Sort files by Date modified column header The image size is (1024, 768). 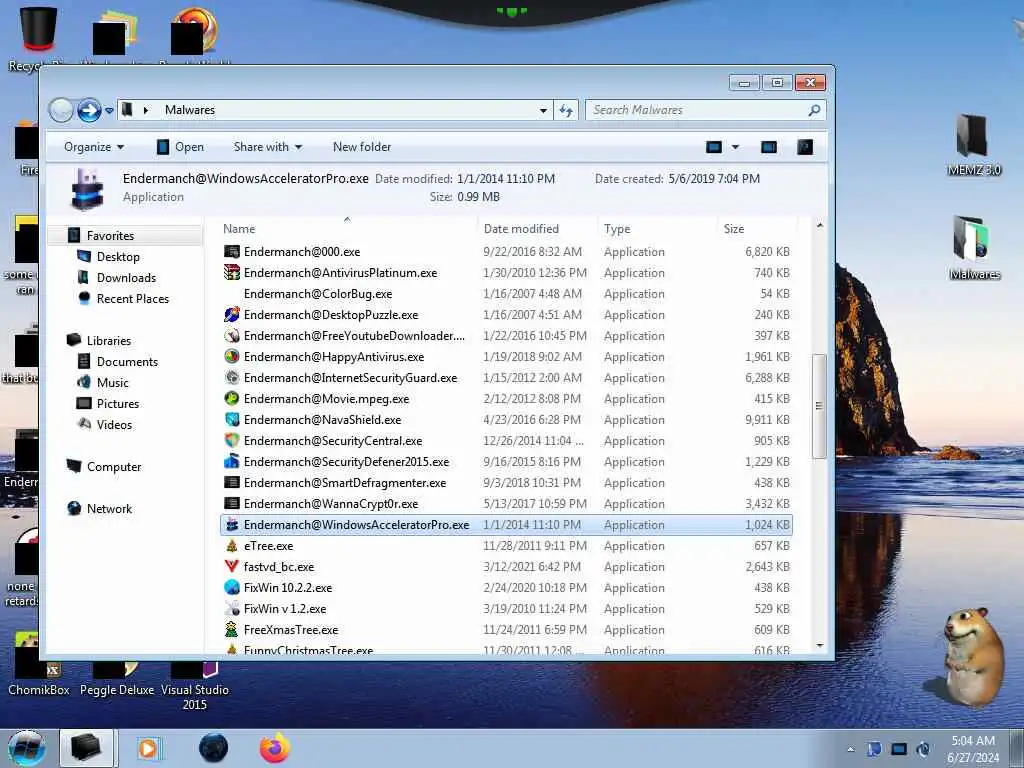click(521, 229)
